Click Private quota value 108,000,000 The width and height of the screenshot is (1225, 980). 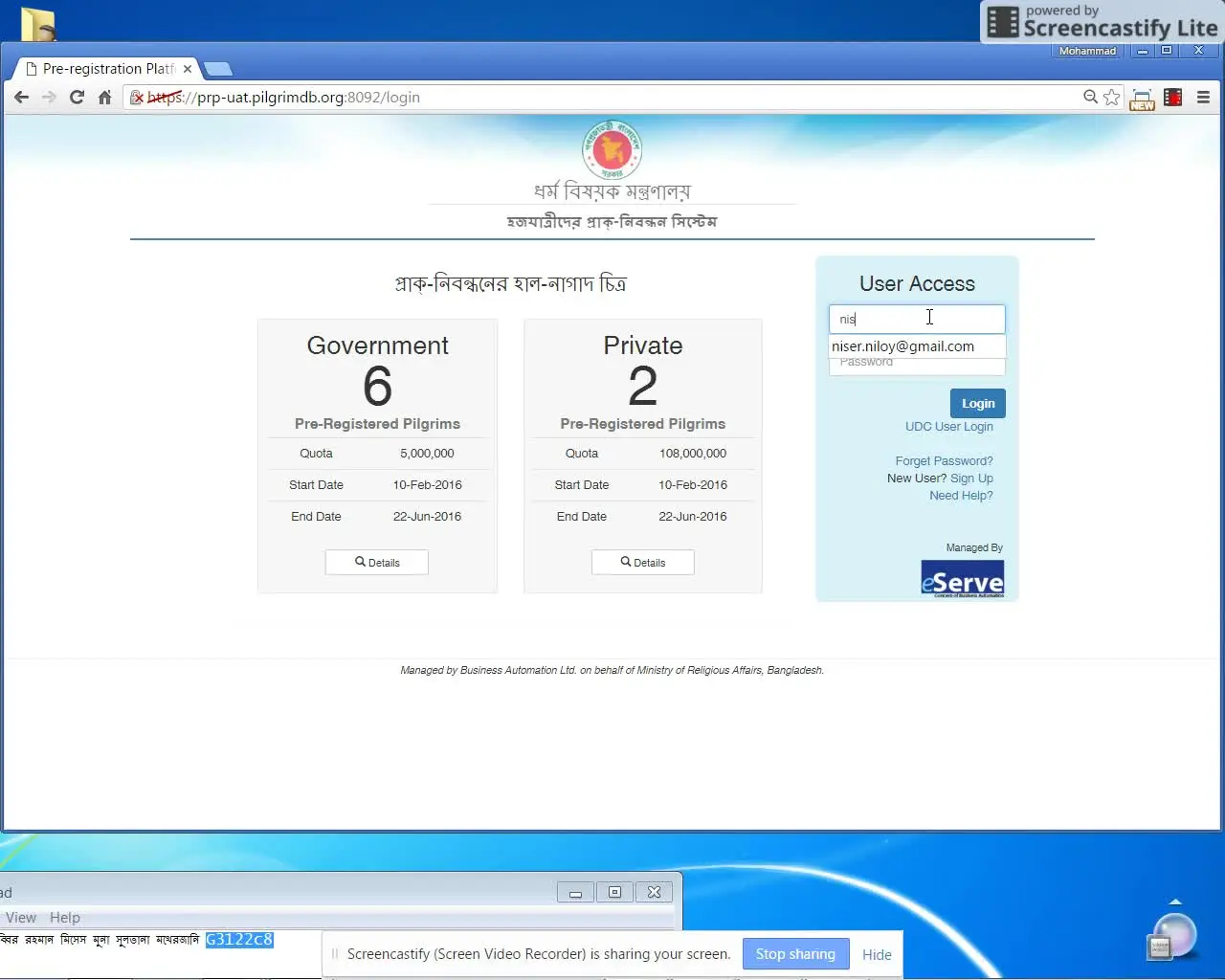tap(693, 454)
